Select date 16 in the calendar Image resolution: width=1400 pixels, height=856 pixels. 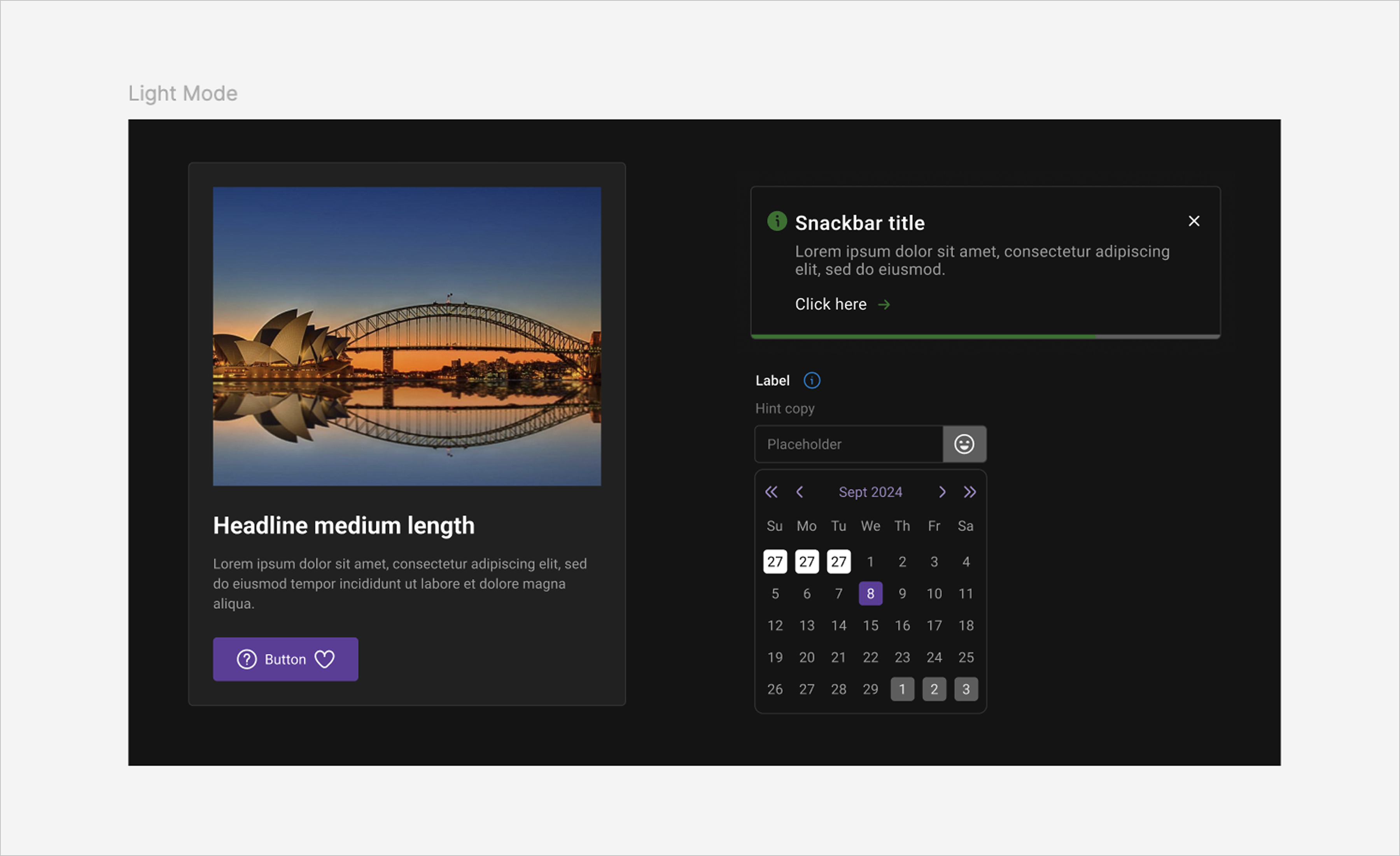[902, 625]
